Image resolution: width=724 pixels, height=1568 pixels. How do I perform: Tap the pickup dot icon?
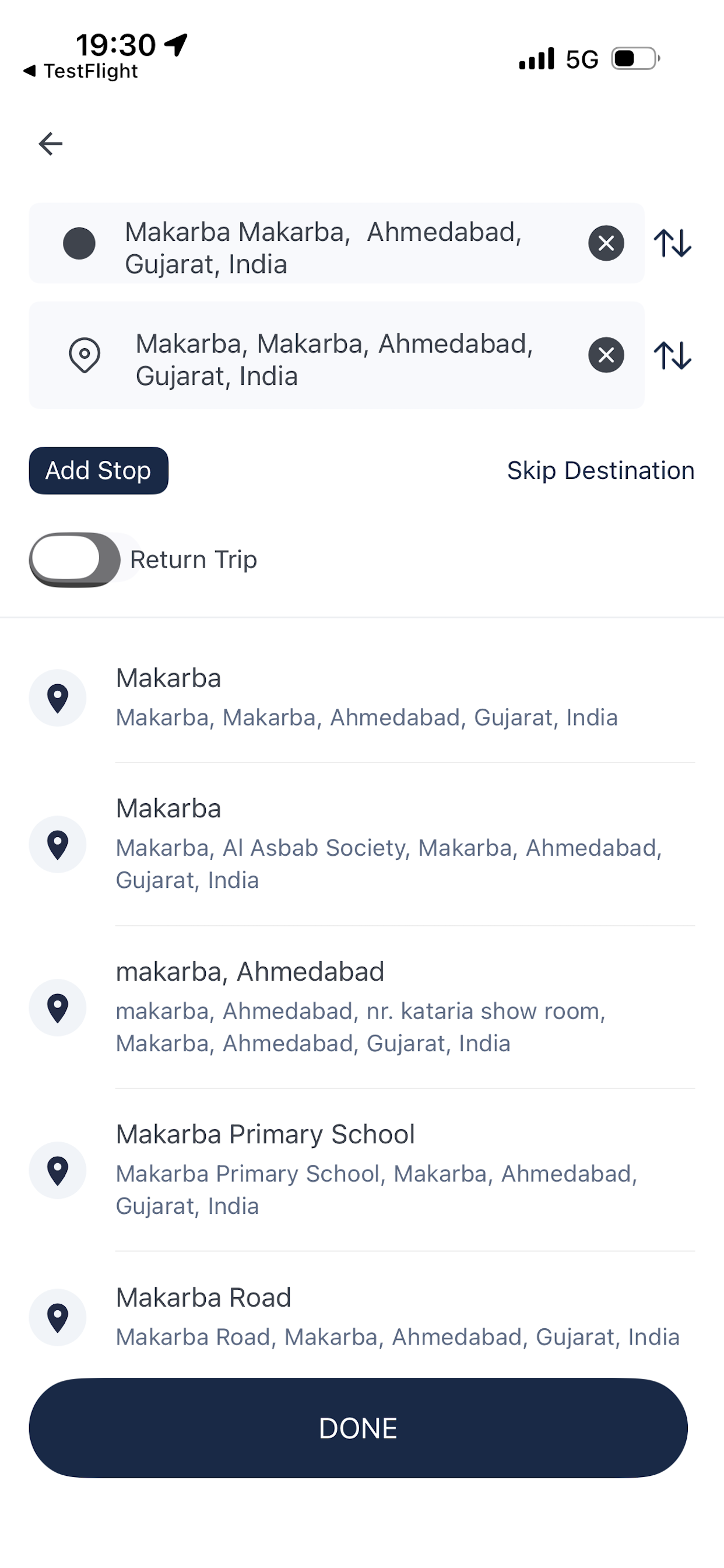coord(79,243)
